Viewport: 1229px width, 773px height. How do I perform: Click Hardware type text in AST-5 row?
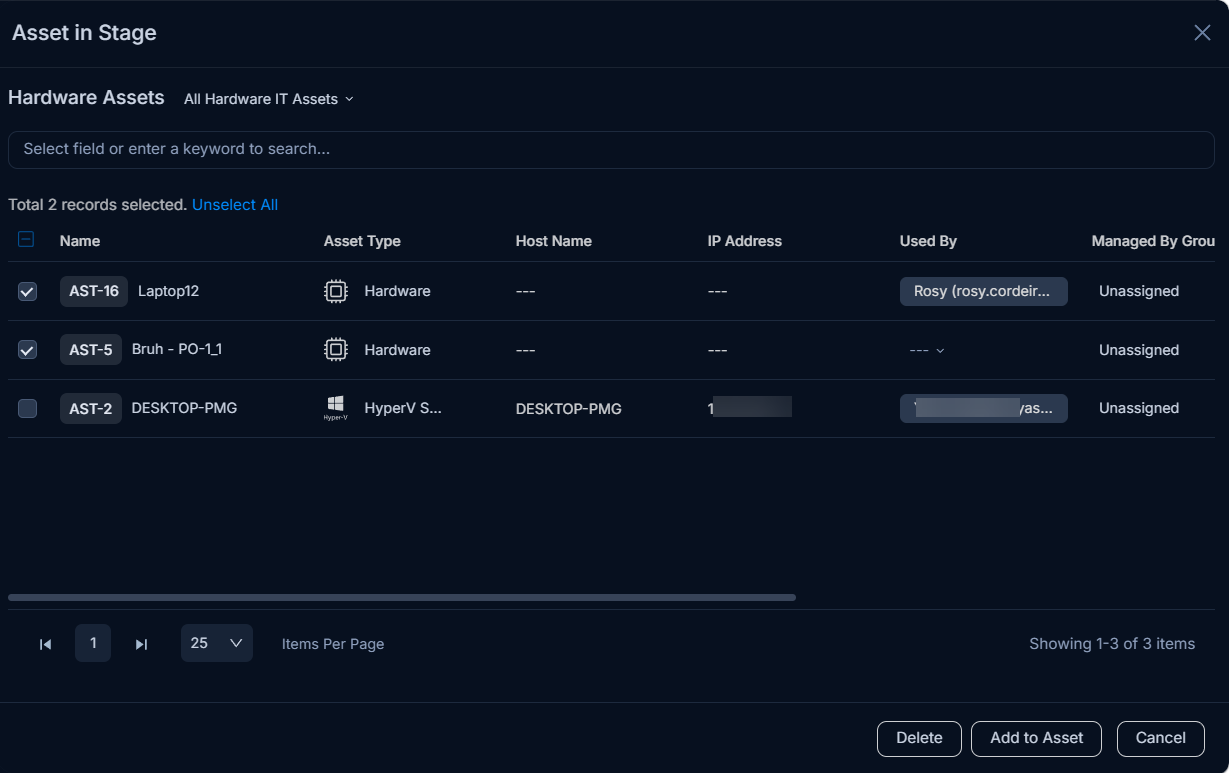397,350
